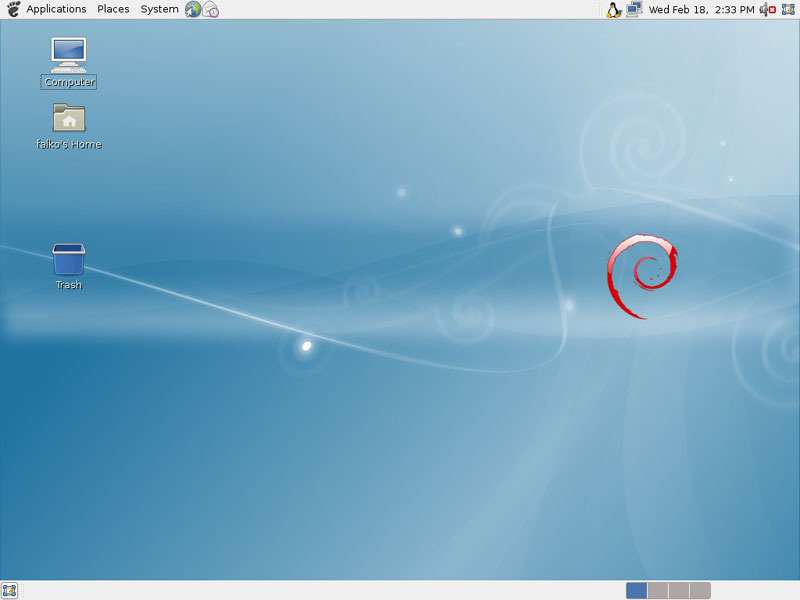Image resolution: width=800 pixels, height=600 pixels.
Task: Select the active blue workspace in switcher
Action: (636, 590)
